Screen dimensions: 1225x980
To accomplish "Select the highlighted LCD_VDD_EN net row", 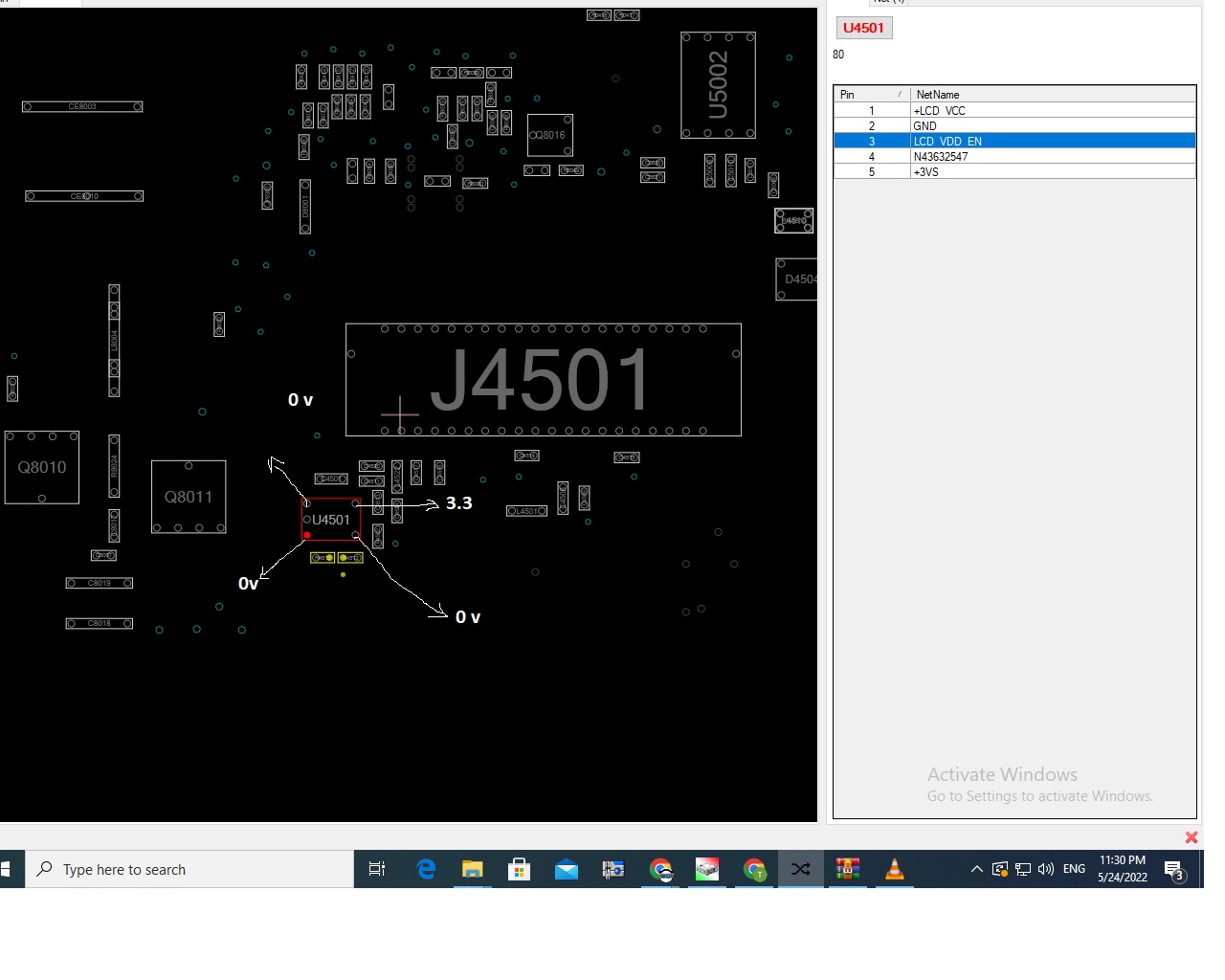I will pos(1014,141).
